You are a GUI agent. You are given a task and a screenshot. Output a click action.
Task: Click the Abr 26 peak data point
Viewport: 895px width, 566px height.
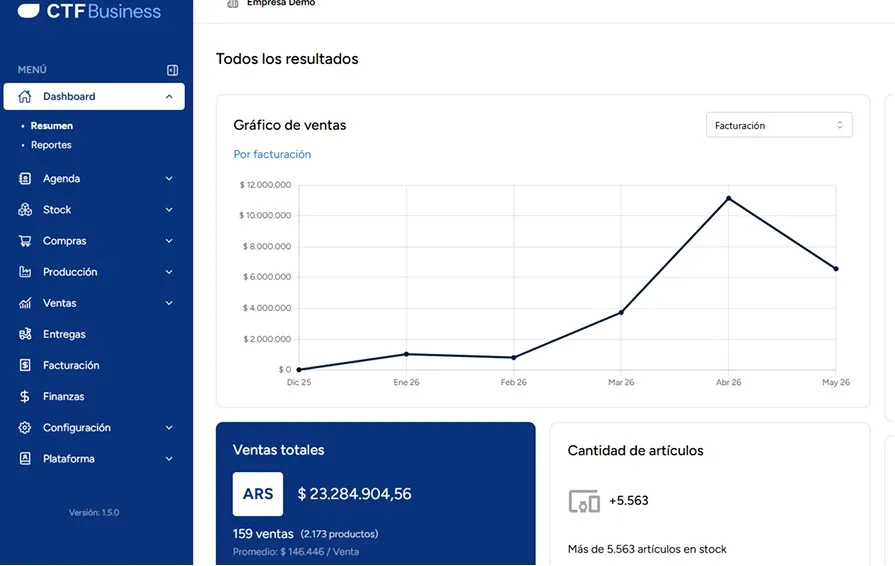click(728, 198)
